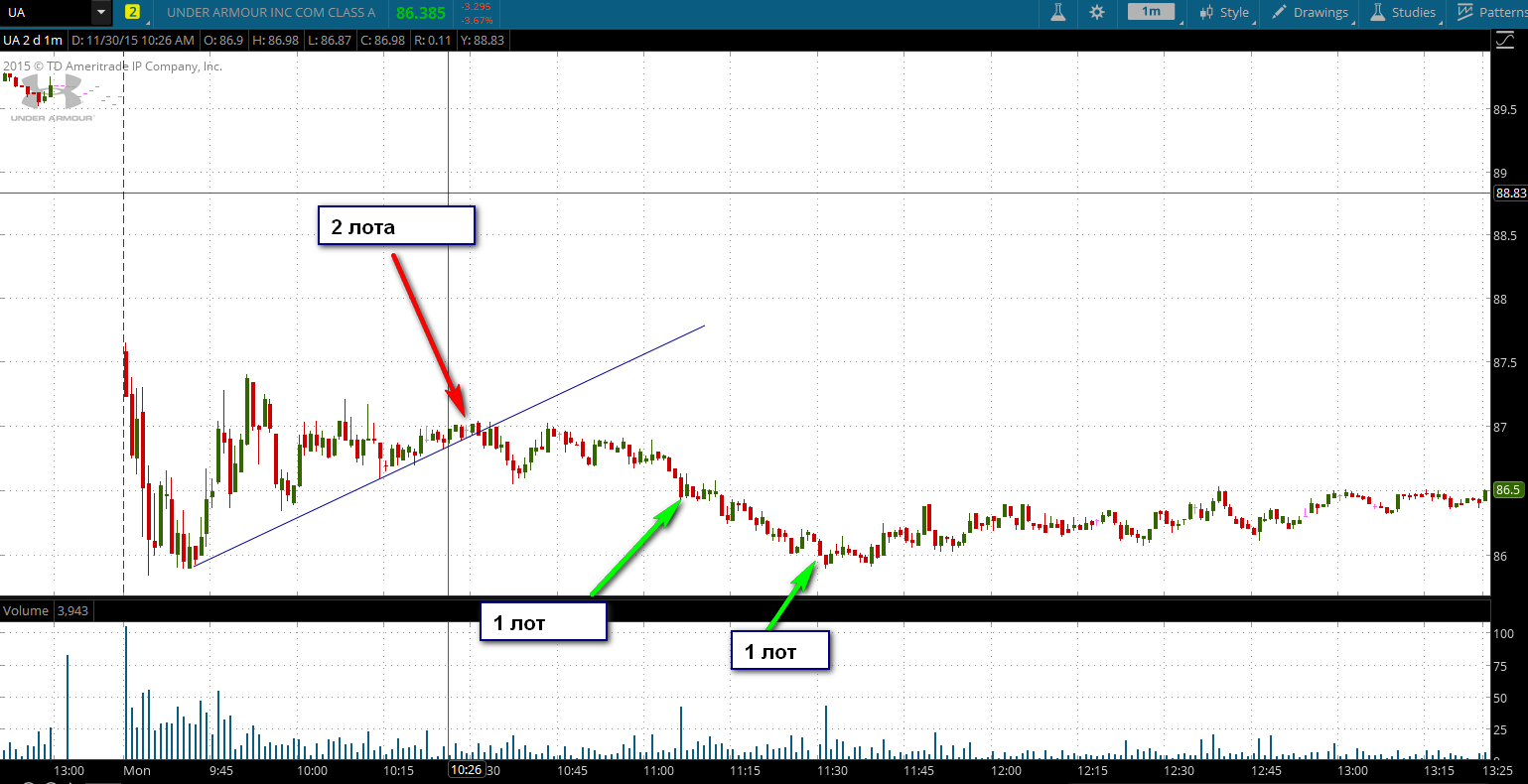Click the 10:00 time axis label
This screenshot has width=1528, height=784.
312,770
